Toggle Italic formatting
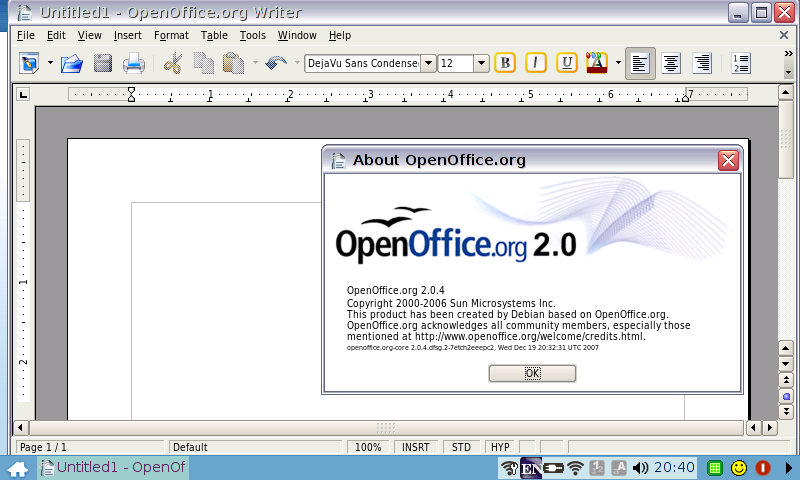800x480 pixels. 536,63
